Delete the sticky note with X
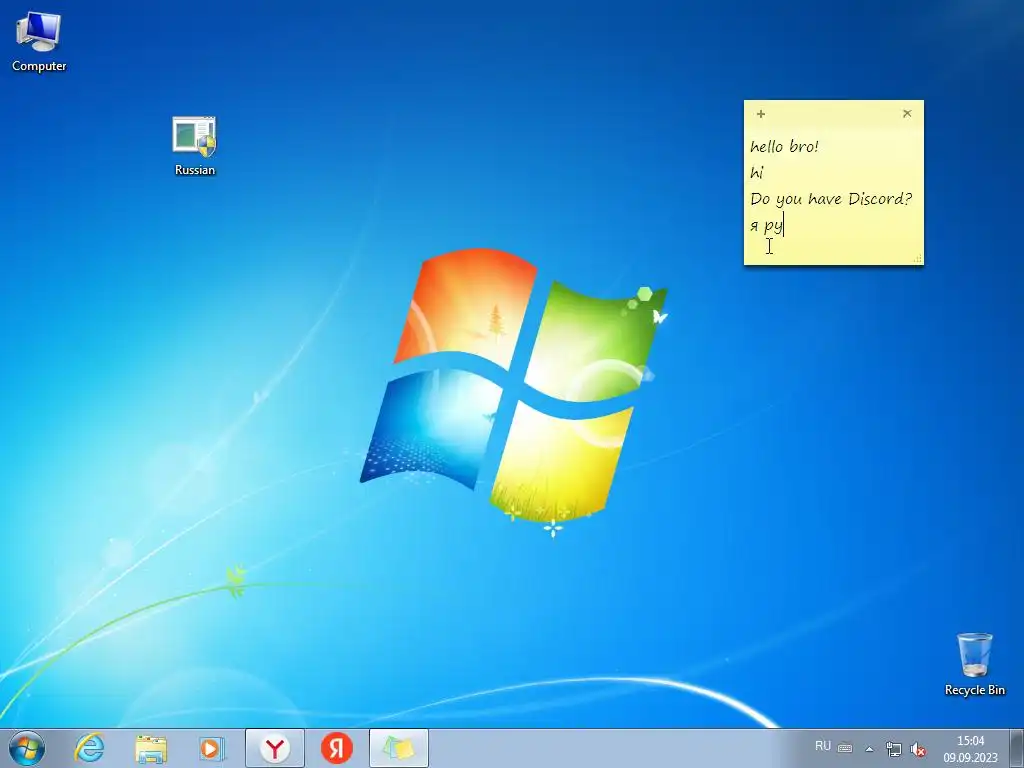 click(x=907, y=114)
